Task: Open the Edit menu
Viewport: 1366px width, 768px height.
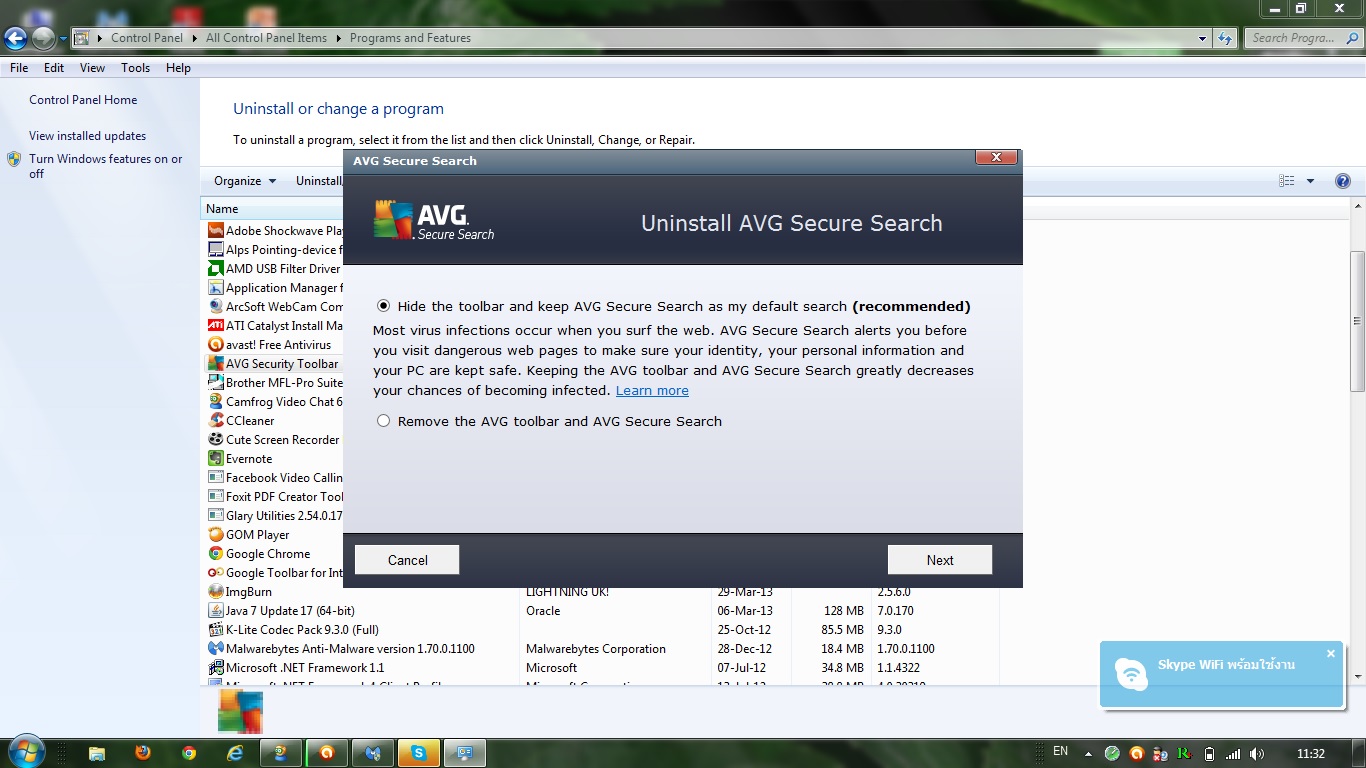Action: [54, 68]
